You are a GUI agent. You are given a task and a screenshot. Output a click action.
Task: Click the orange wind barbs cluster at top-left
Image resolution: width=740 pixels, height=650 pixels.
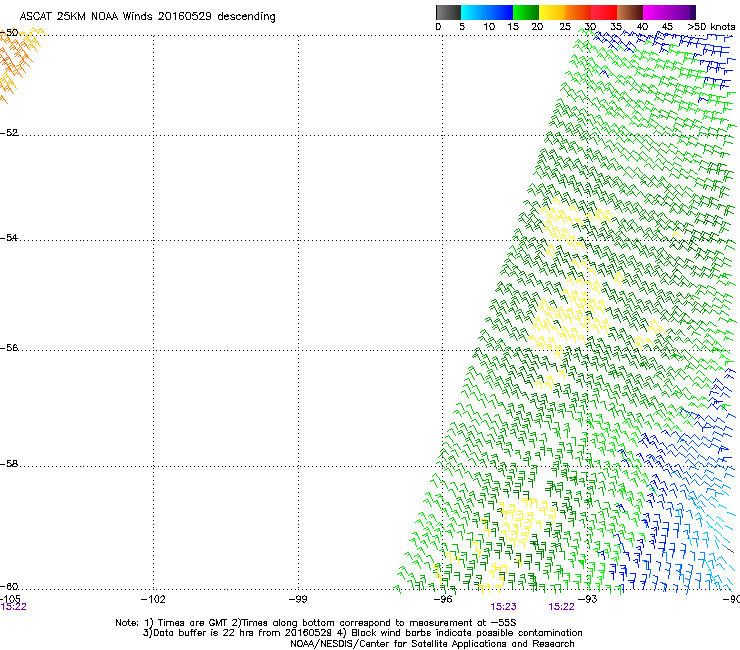click(x=21, y=64)
